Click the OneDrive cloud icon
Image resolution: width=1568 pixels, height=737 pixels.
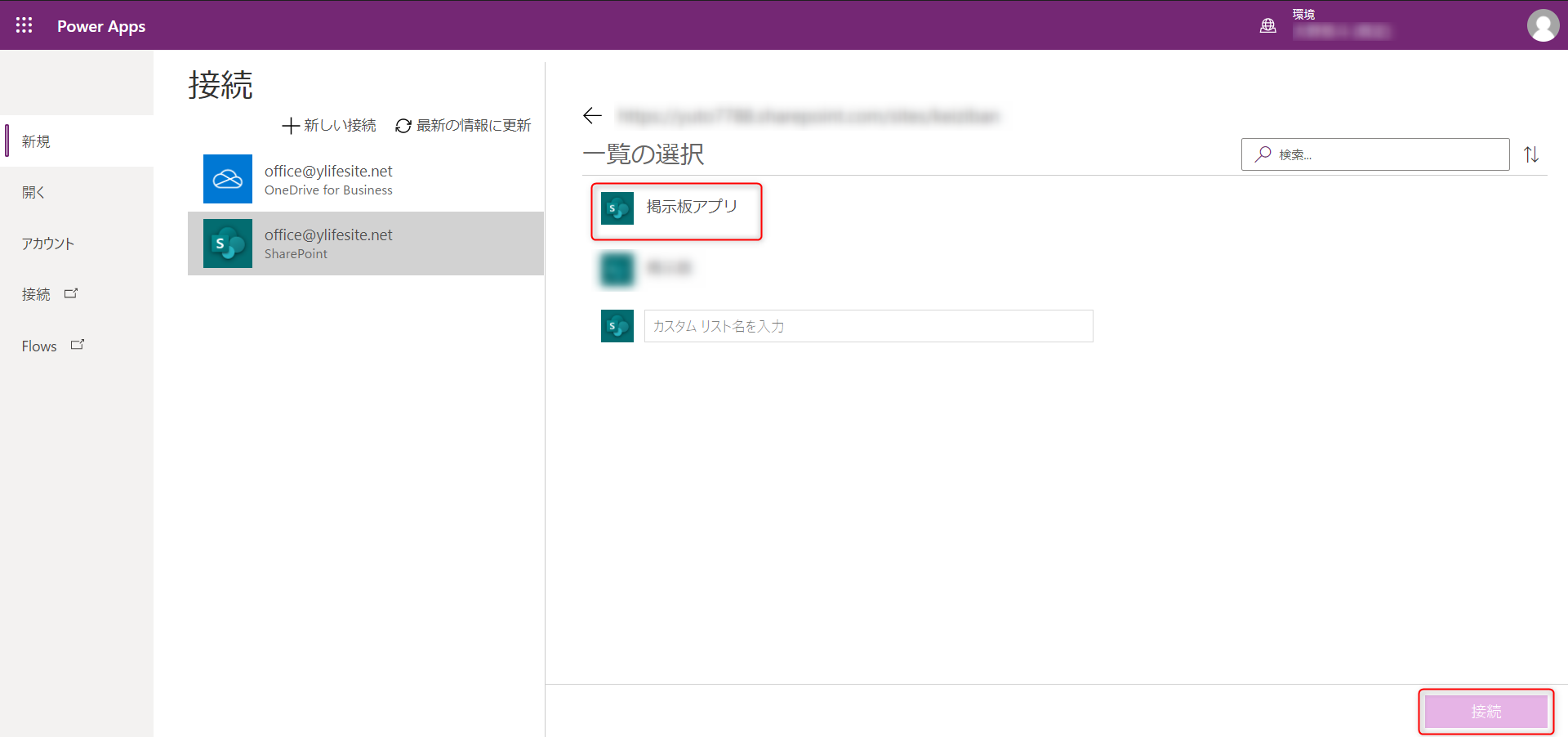coord(228,179)
